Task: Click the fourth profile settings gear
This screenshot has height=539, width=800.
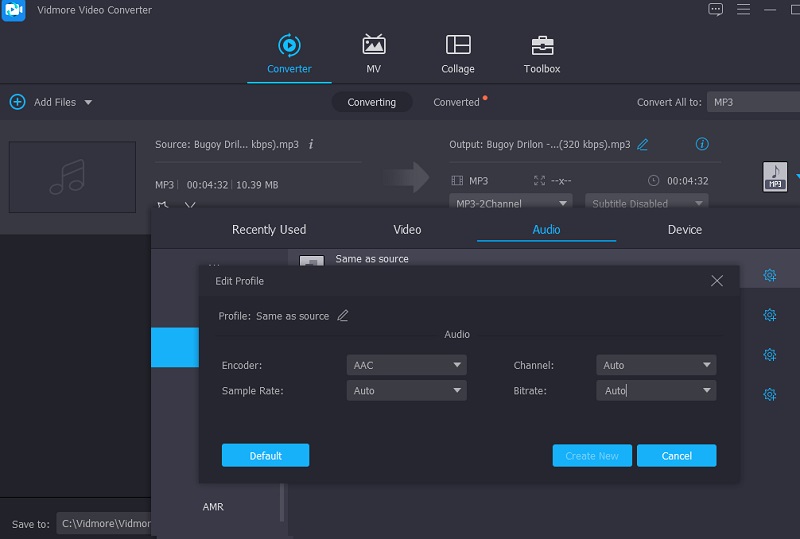Action: tap(769, 395)
